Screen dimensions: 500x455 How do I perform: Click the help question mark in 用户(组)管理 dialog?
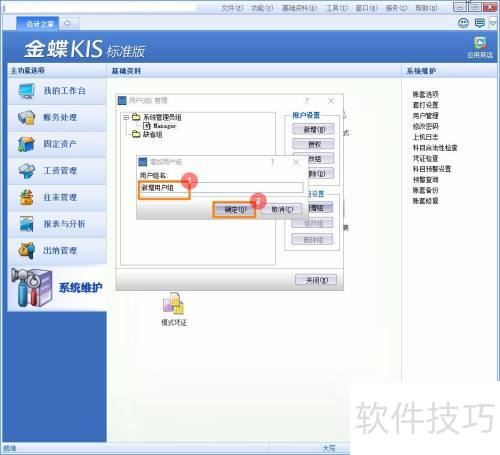point(307,100)
